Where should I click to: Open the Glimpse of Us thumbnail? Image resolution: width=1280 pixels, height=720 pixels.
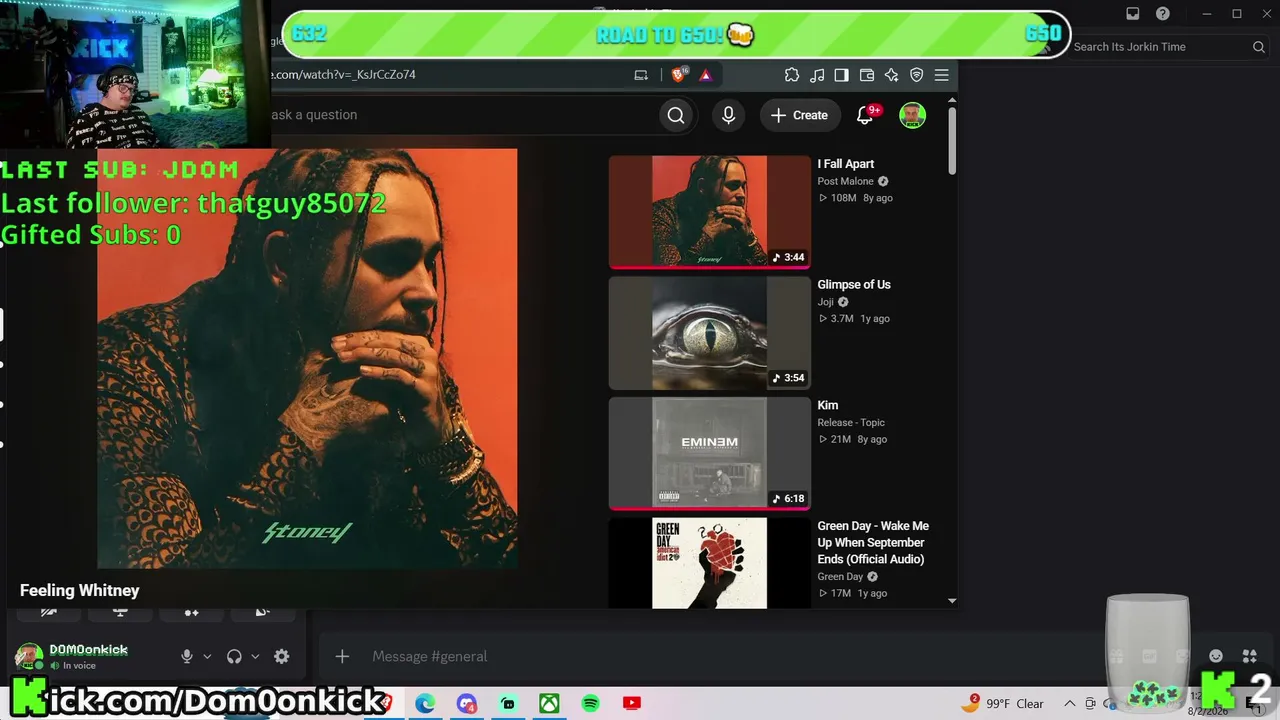(709, 333)
